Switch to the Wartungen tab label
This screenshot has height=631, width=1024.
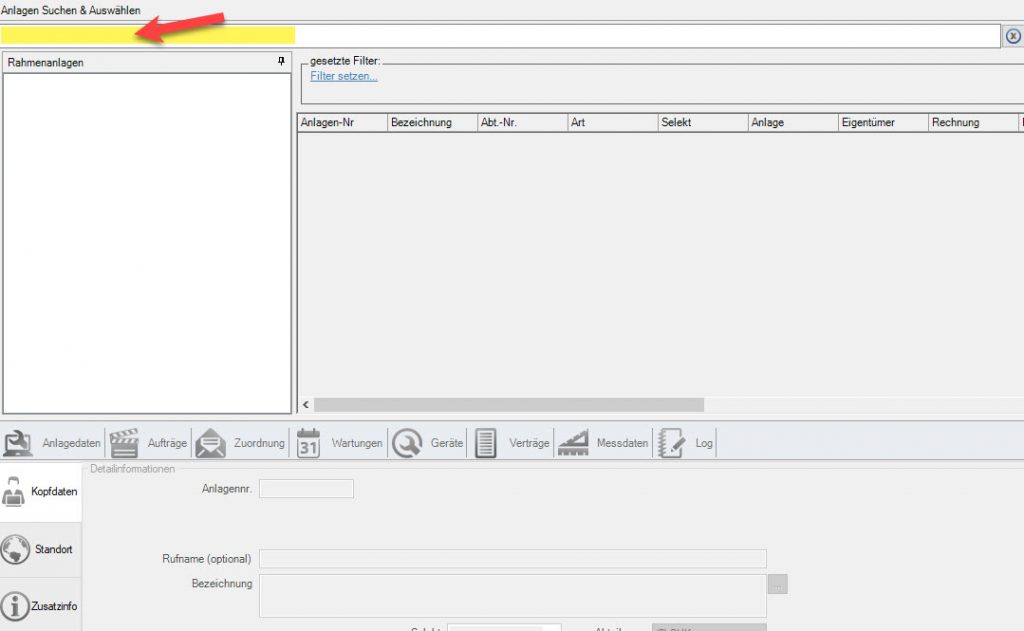pyautogui.click(x=357, y=443)
